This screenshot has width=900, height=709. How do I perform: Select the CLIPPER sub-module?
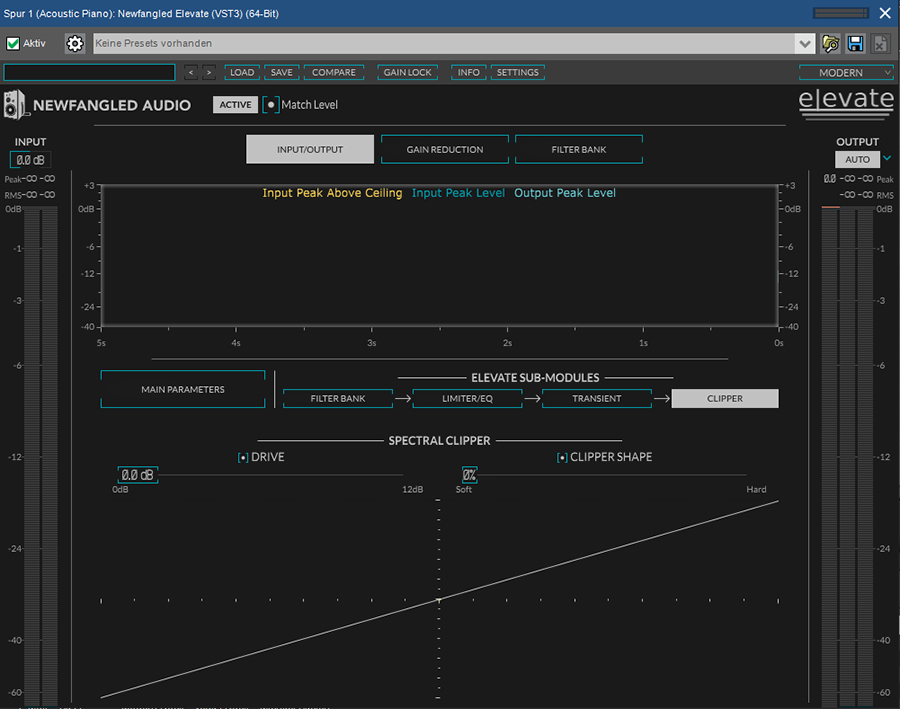tap(725, 398)
